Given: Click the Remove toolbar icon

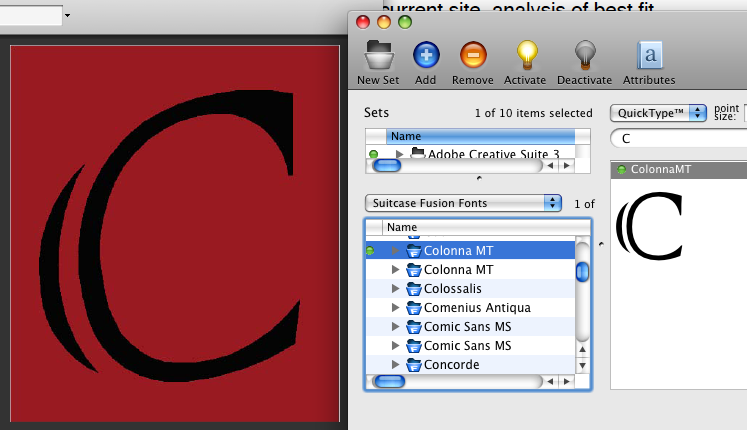Looking at the screenshot, I should [x=473, y=55].
